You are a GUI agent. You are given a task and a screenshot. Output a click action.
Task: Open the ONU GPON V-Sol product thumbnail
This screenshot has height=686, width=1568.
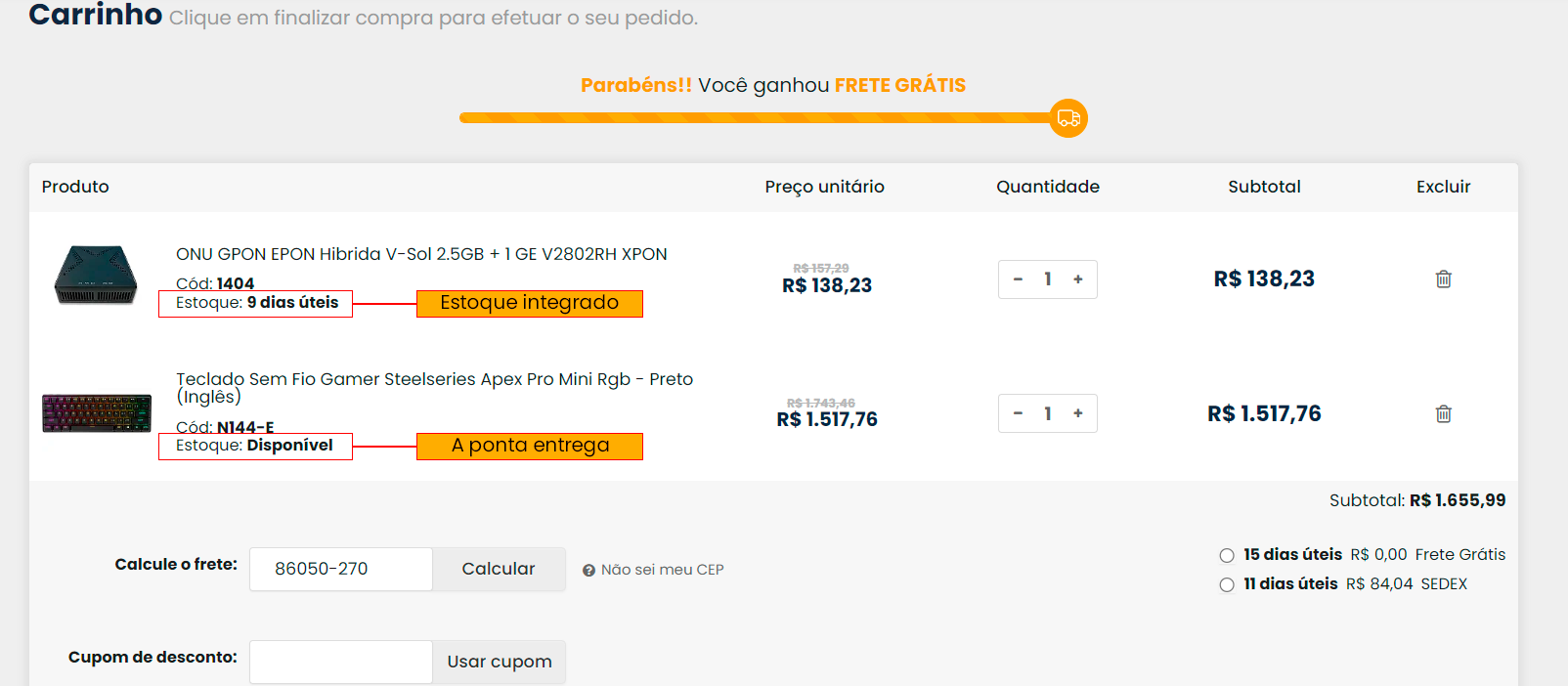(x=96, y=276)
